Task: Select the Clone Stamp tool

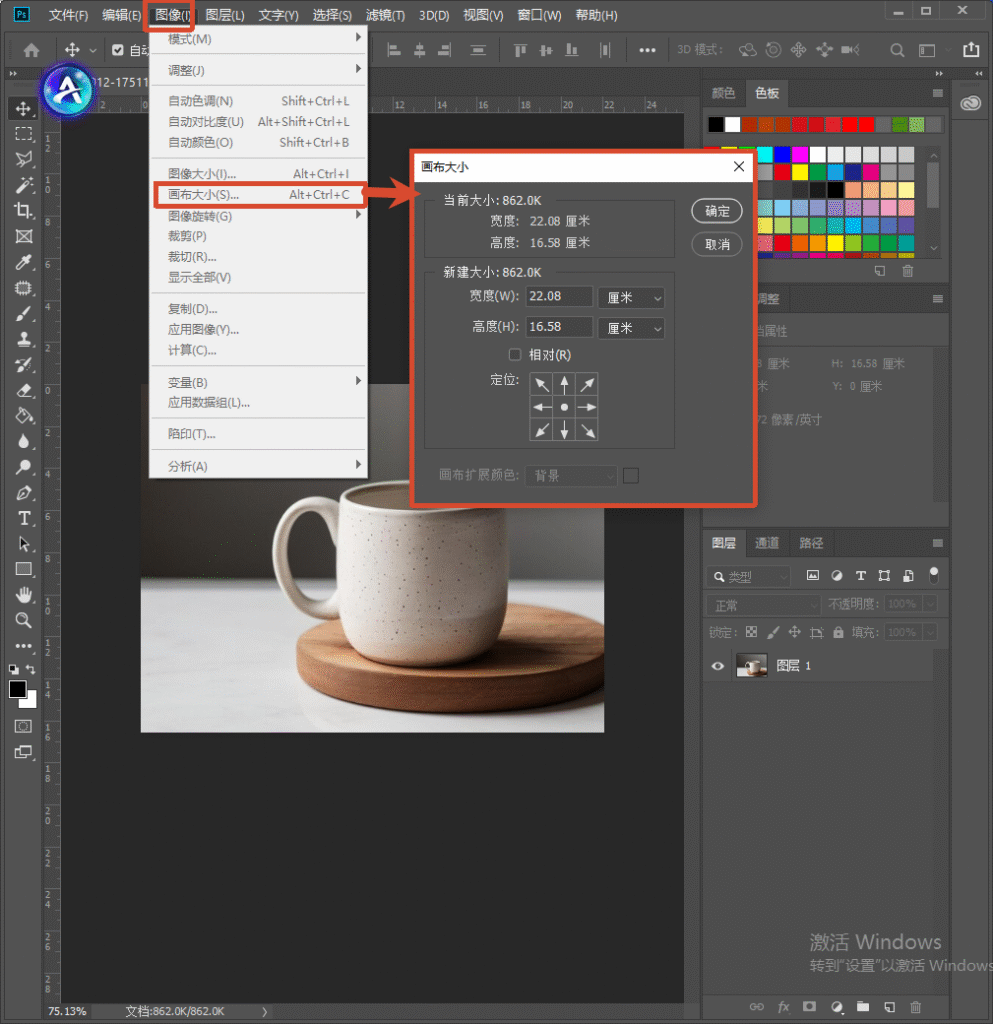Action: point(24,339)
